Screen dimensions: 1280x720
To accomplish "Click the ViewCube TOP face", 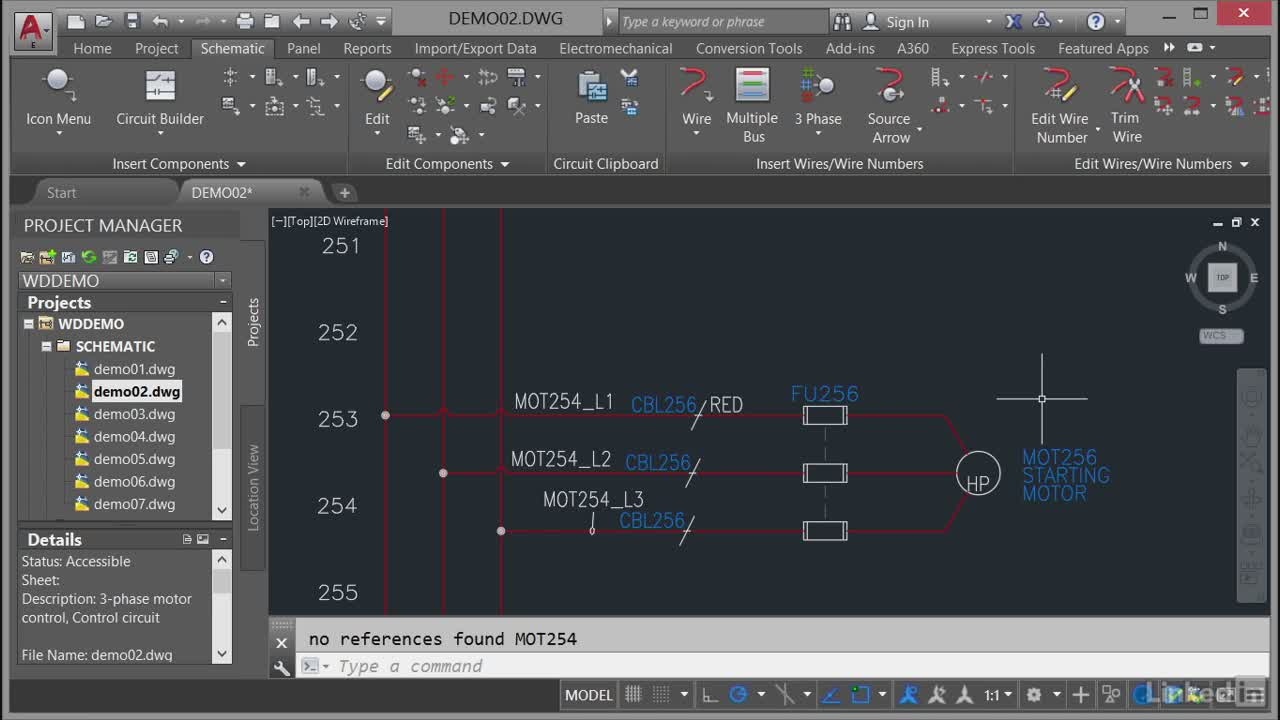I will 1222,278.
